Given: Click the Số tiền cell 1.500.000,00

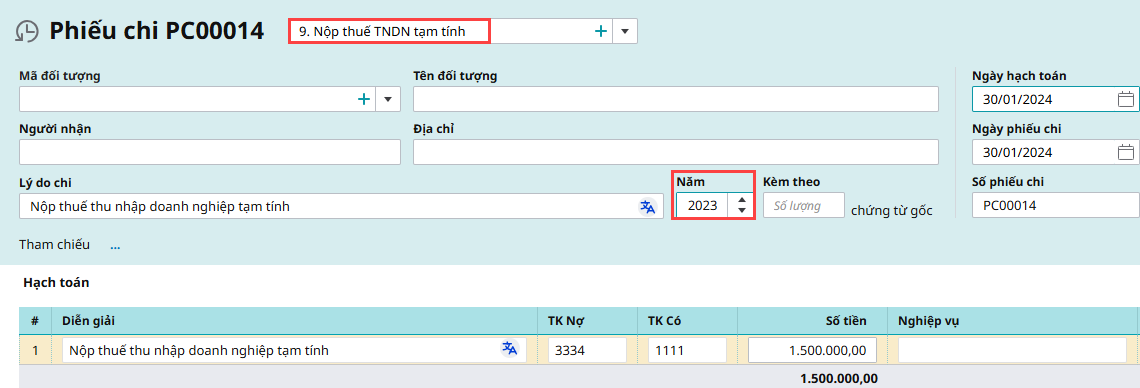Looking at the screenshot, I should click(812, 350).
